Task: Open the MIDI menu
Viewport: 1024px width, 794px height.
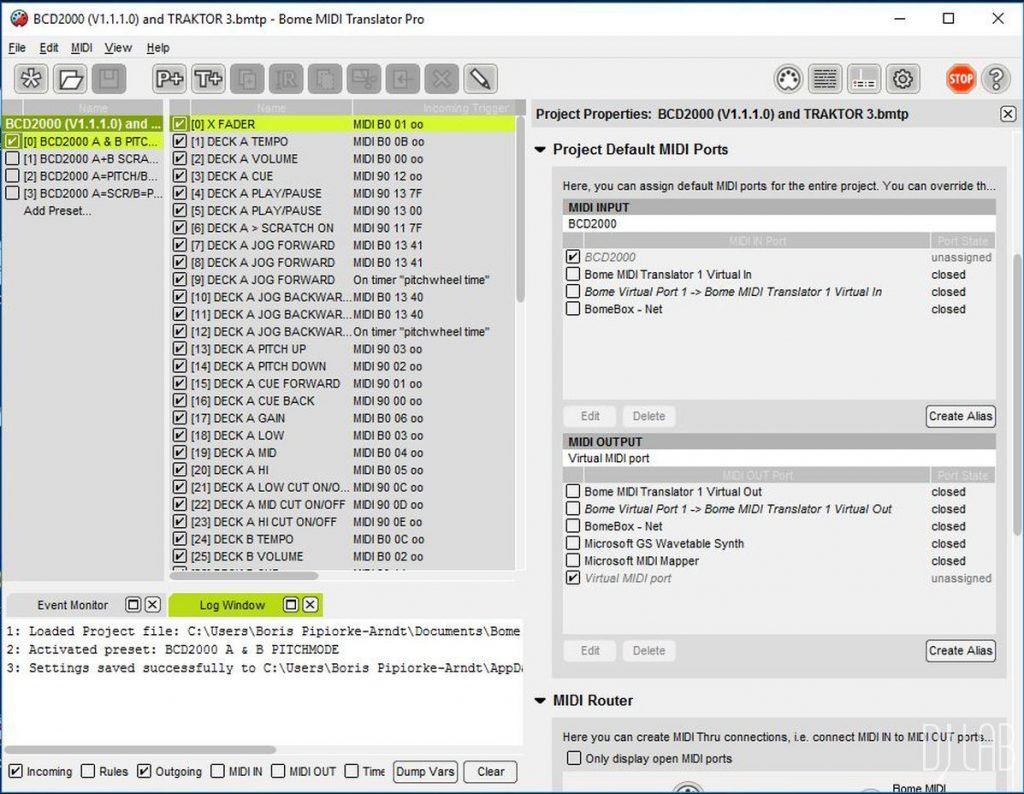Action: 81,48
